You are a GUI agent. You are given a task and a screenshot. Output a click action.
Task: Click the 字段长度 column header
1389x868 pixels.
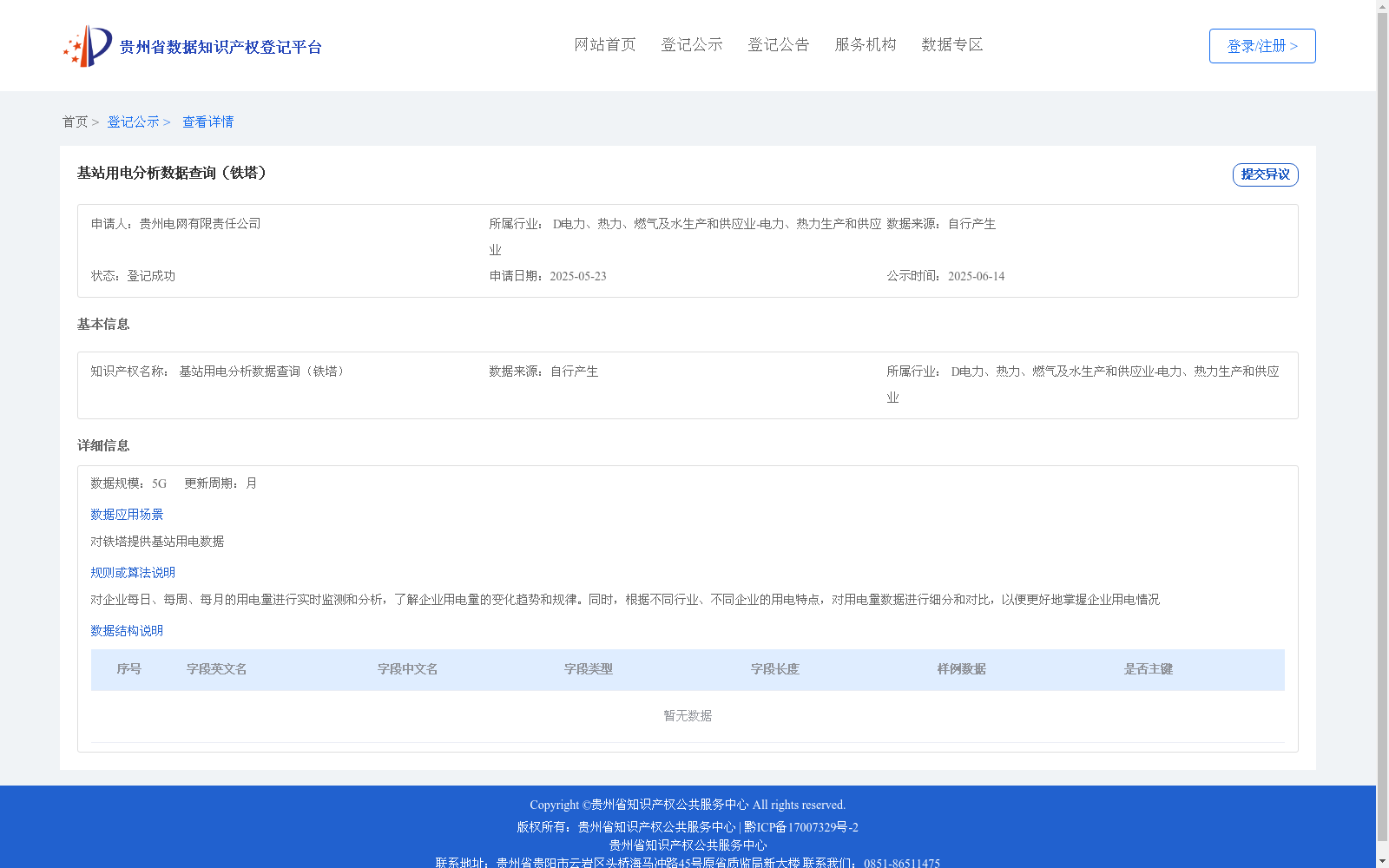[x=775, y=669]
